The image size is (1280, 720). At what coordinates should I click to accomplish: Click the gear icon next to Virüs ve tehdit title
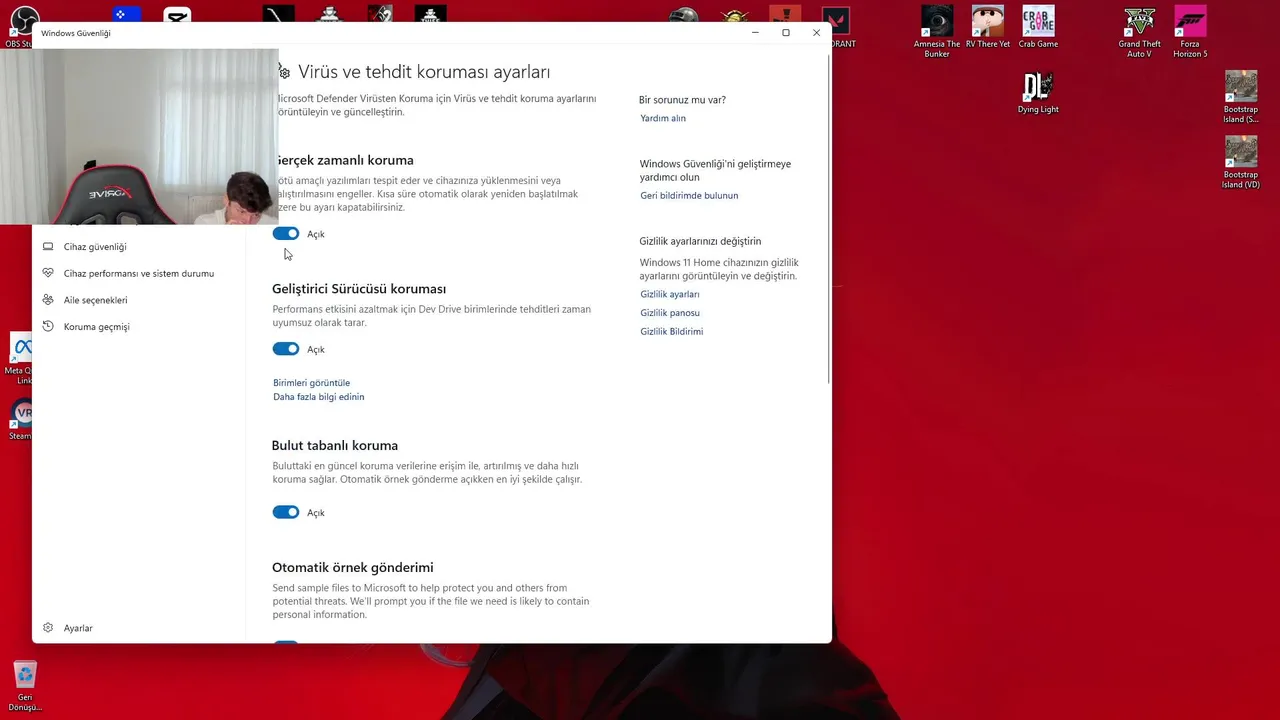tap(285, 73)
